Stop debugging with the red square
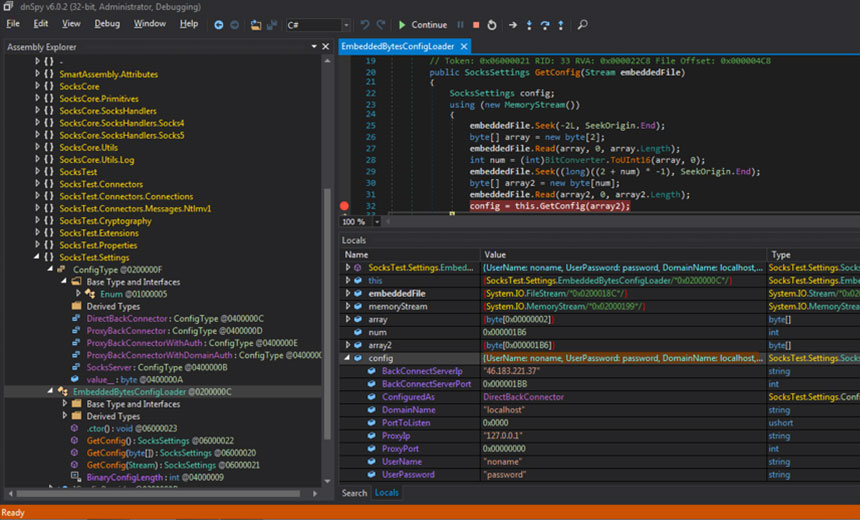Viewport: 860px width, 520px height. point(476,25)
